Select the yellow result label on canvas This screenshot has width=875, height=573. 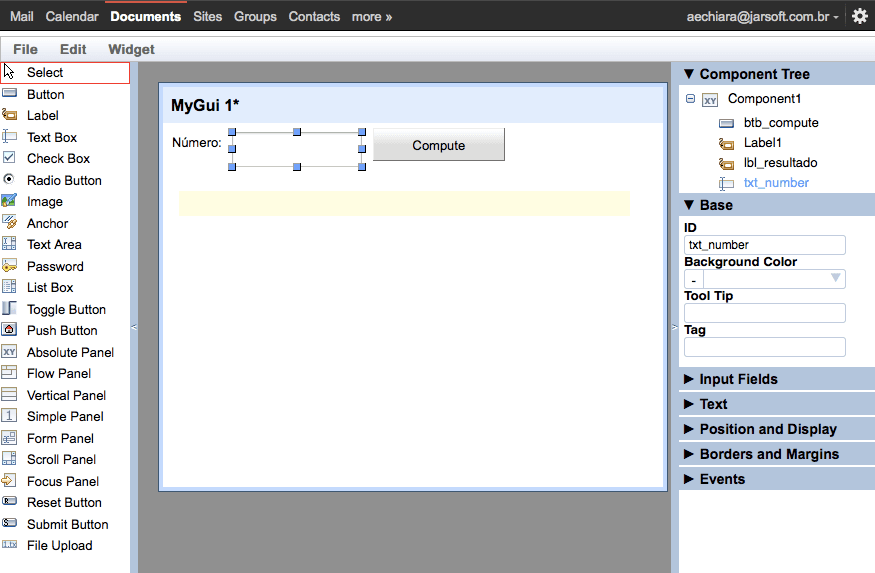click(x=404, y=203)
